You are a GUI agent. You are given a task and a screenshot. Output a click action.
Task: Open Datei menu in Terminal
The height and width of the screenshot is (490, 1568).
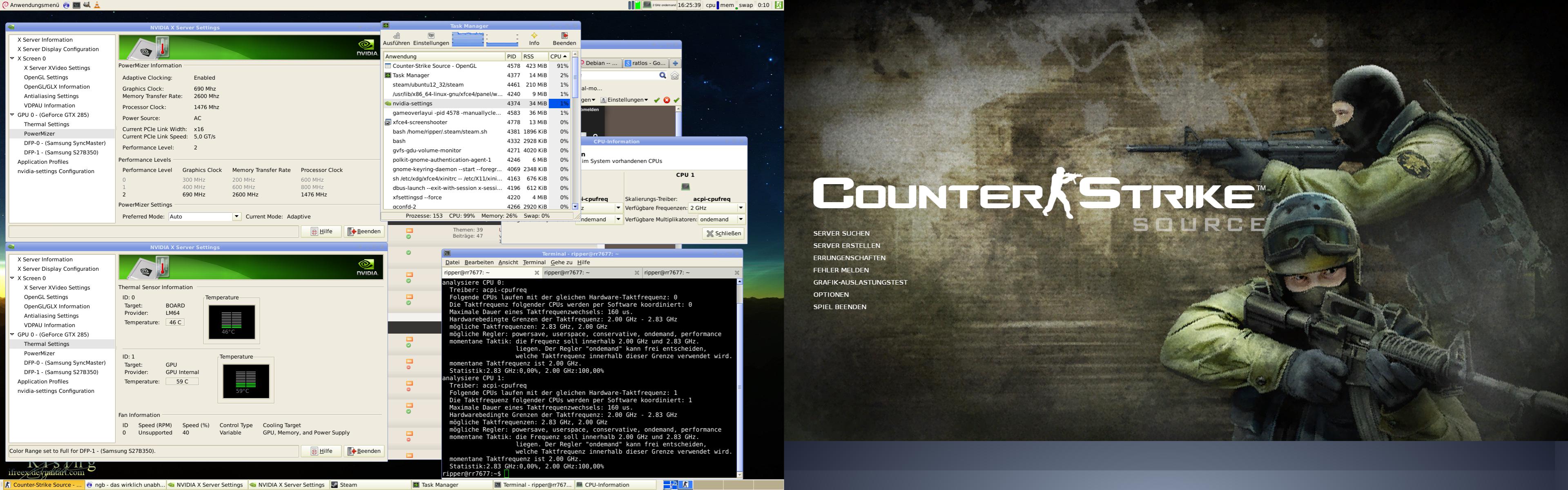(452, 262)
